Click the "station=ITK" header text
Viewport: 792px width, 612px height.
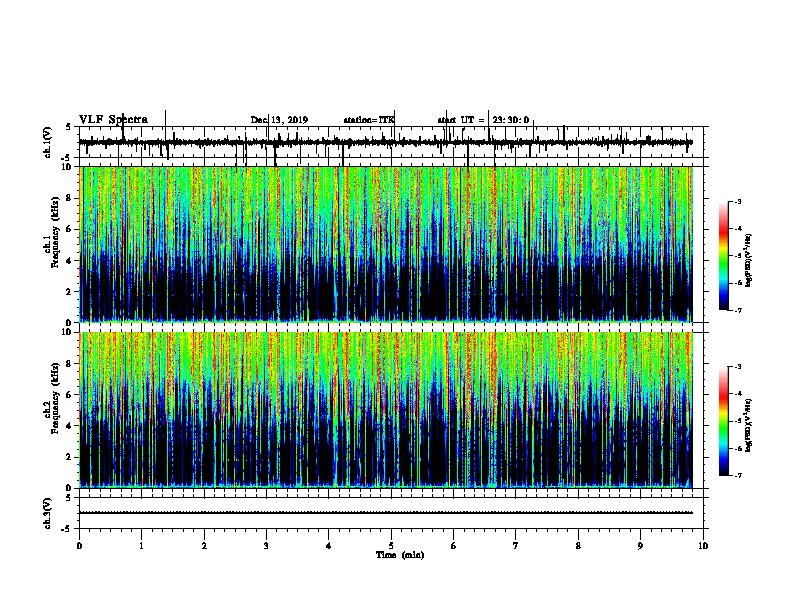(369, 120)
